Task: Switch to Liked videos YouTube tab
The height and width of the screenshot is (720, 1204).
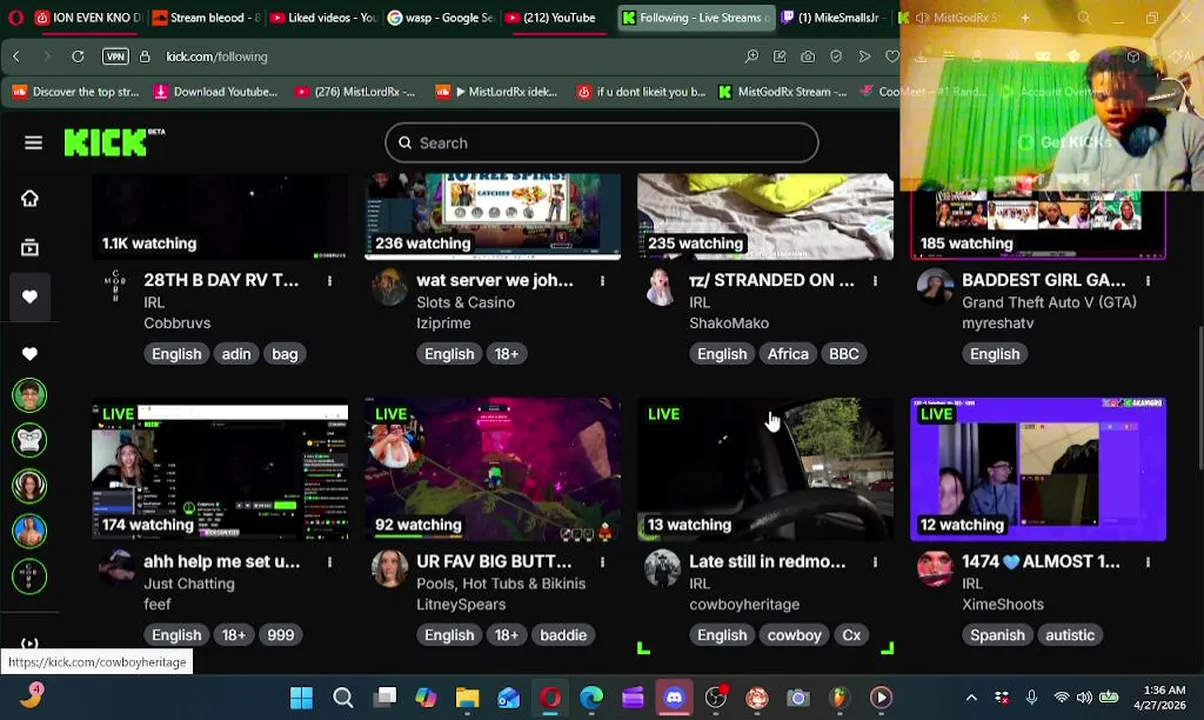Action: pyautogui.click(x=324, y=17)
